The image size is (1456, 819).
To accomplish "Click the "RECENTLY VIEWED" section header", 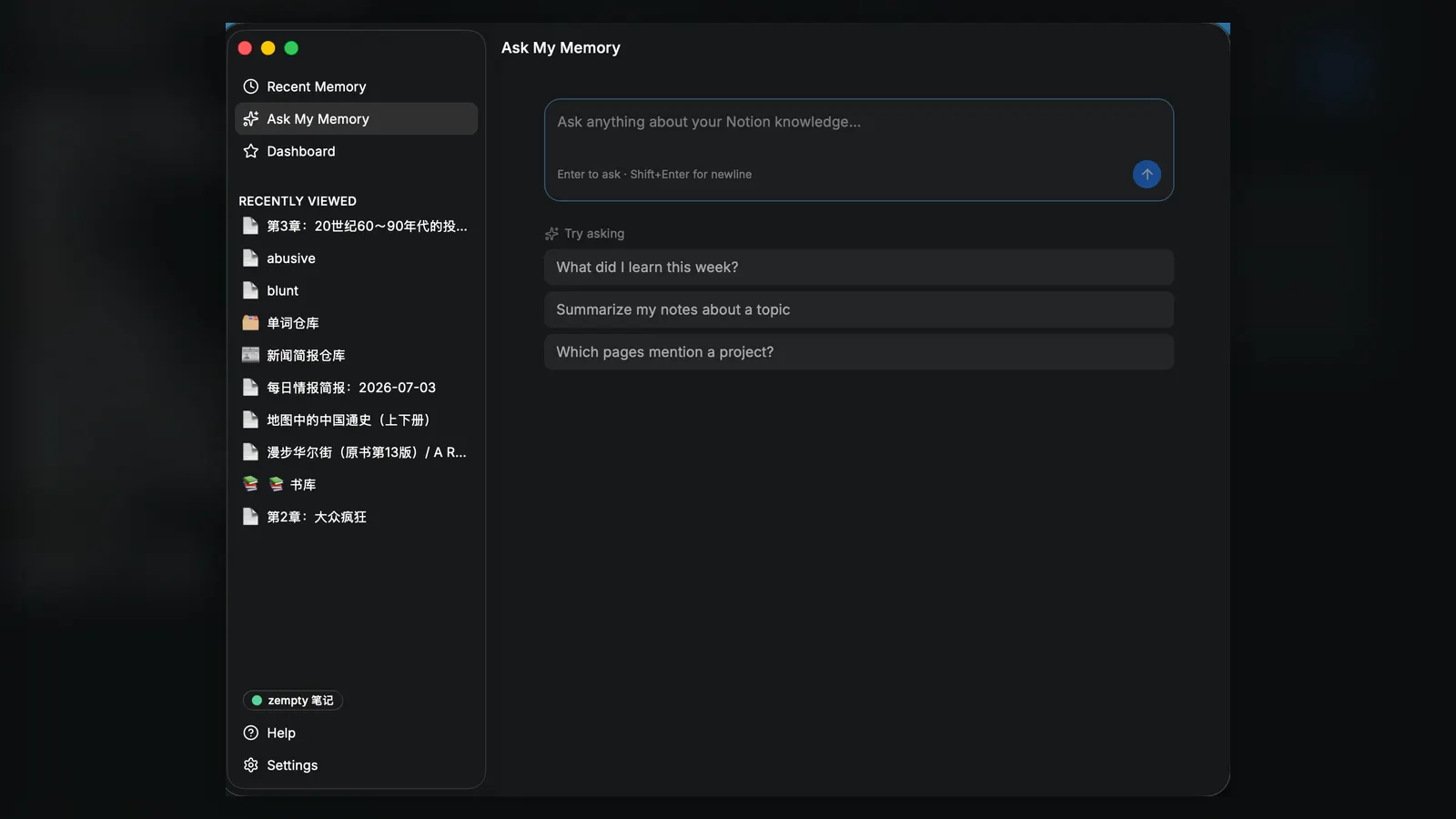I will coord(298,201).
